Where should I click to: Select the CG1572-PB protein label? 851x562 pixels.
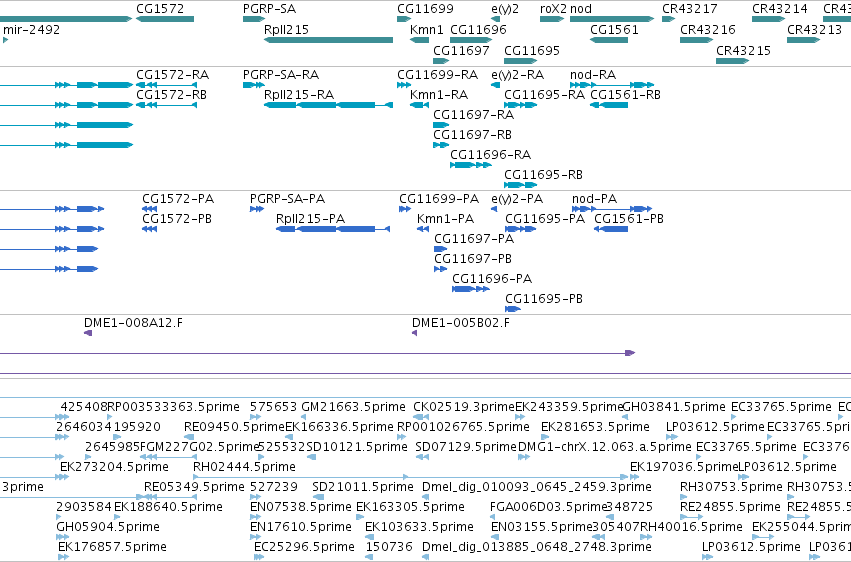tap(177, 219)
